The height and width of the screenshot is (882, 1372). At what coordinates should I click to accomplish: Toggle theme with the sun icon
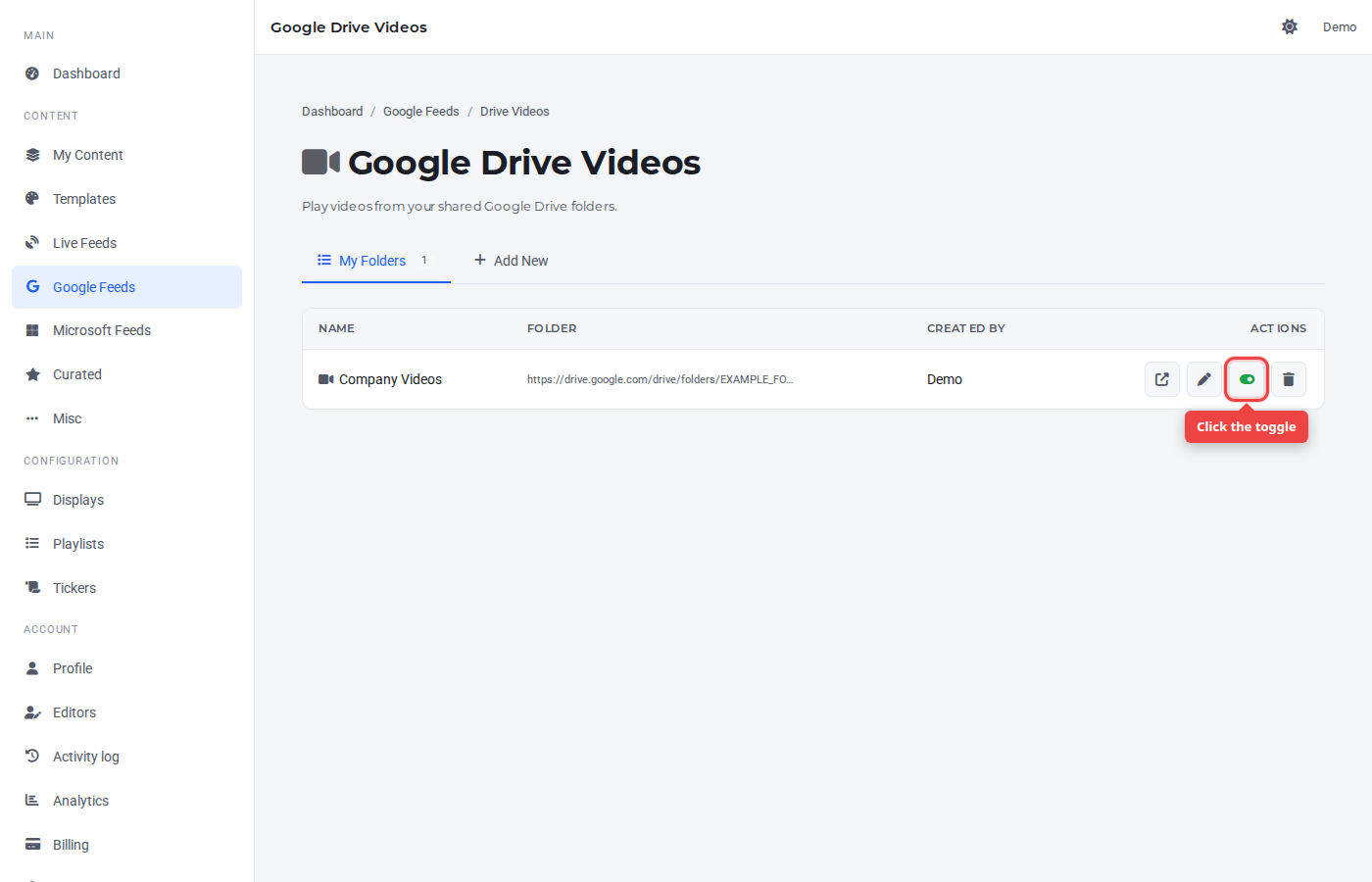1290,26
